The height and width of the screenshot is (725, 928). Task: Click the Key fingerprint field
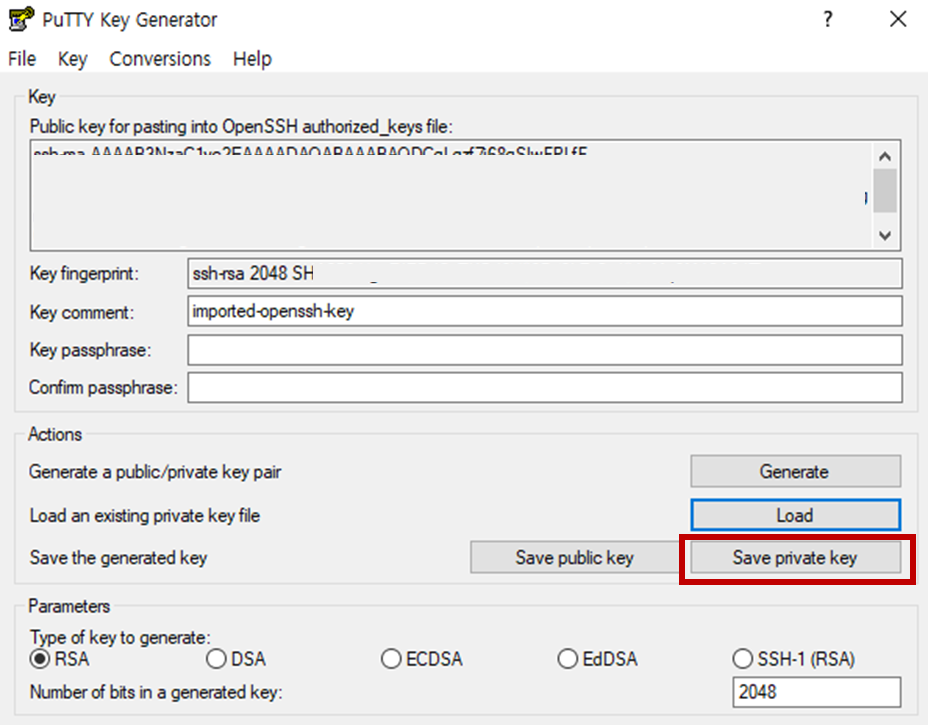point(544,273)
